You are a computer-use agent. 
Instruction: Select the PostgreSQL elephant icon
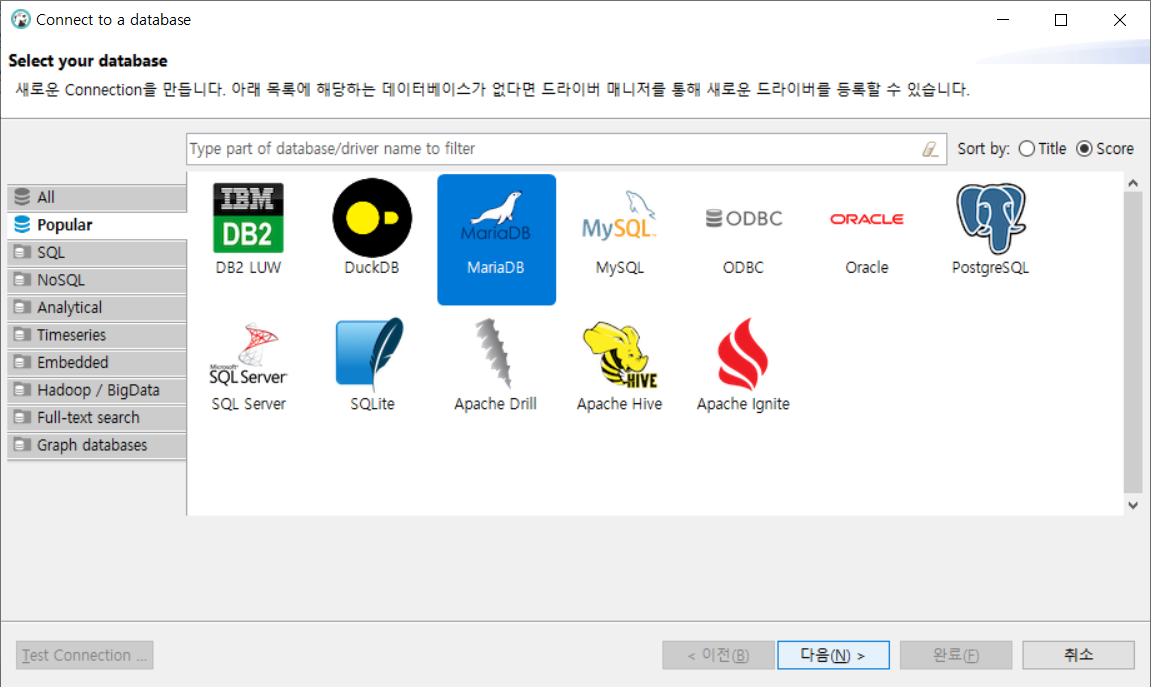click(x=990, y=218)
